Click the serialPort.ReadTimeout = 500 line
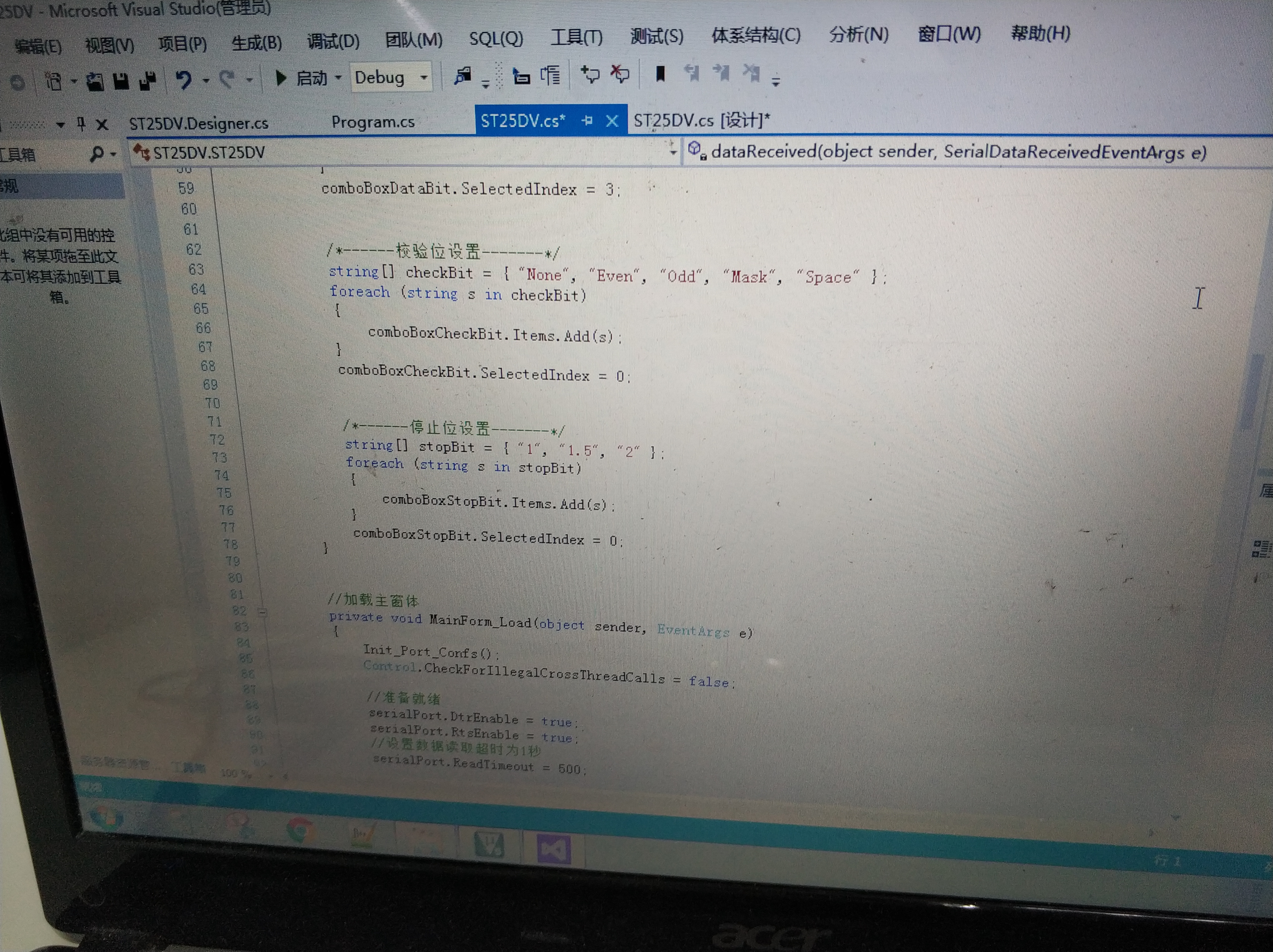This screenshot has height=952, width=1273. pyautogui.click(x=479, y=765)
